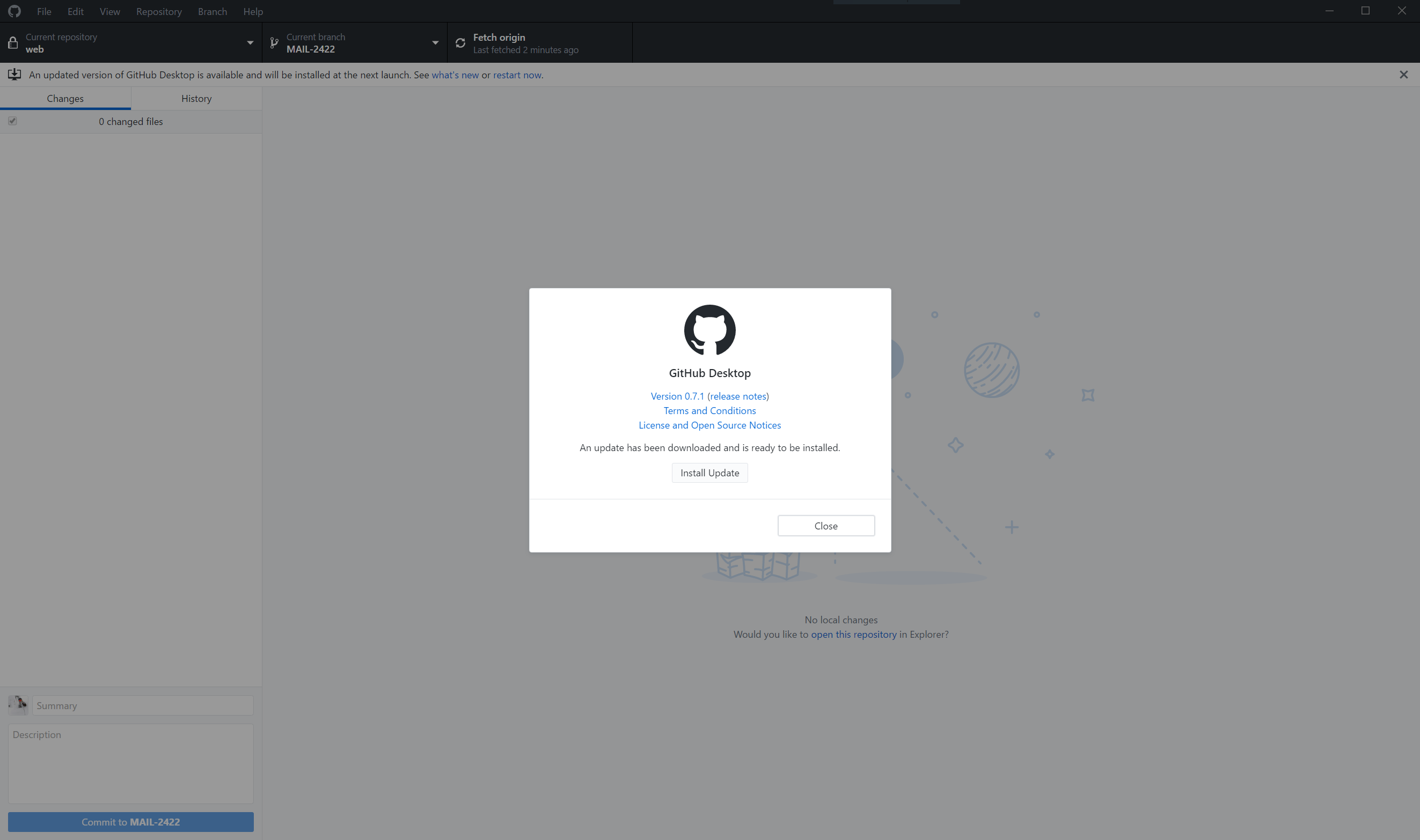Click the GitHub octocat logo in title bar

click(13, 11)
